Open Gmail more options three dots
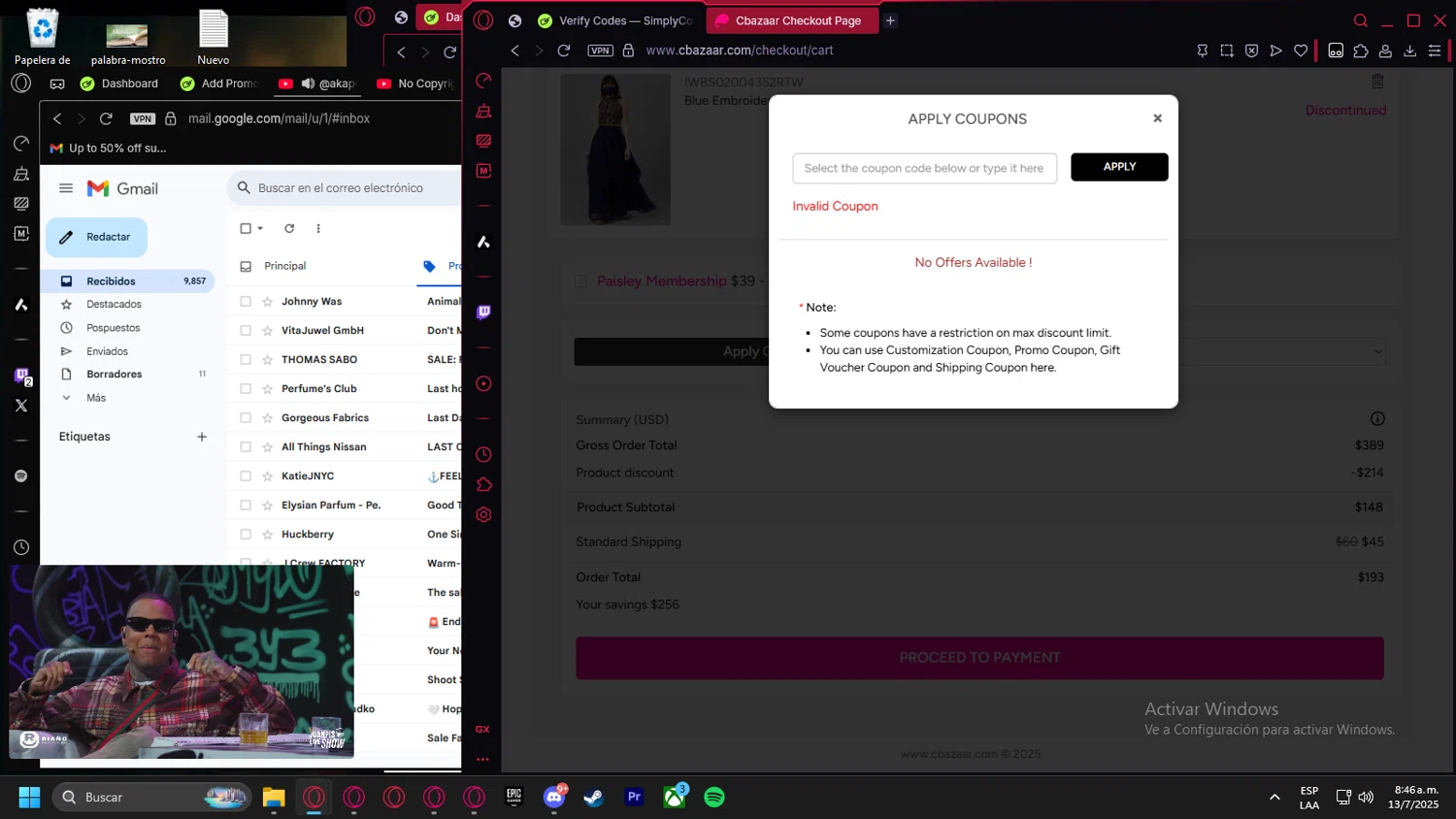Viewport: 1456px width, 819px height. coord(318,229)
